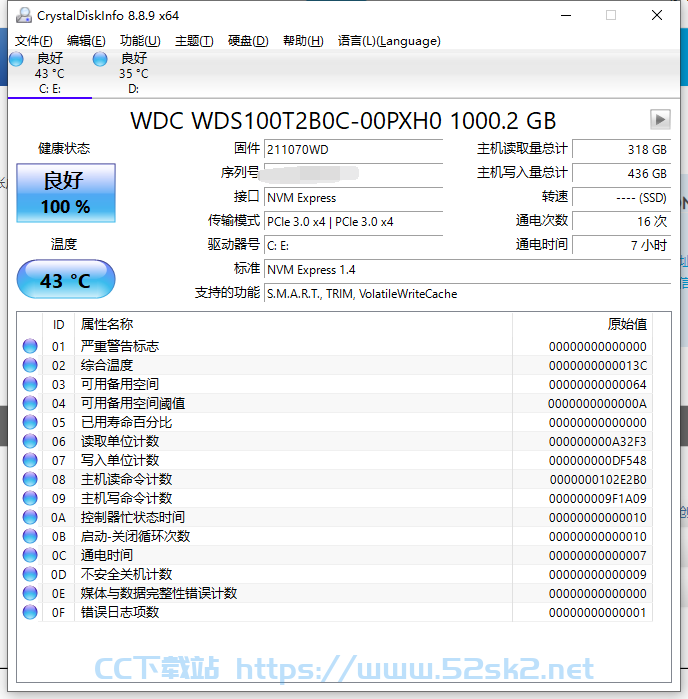Click the CrystalDiskInfo app icon in title bar
Viewport: 688px width, 699px height.
pyautogui.click(x=24, y=16)
